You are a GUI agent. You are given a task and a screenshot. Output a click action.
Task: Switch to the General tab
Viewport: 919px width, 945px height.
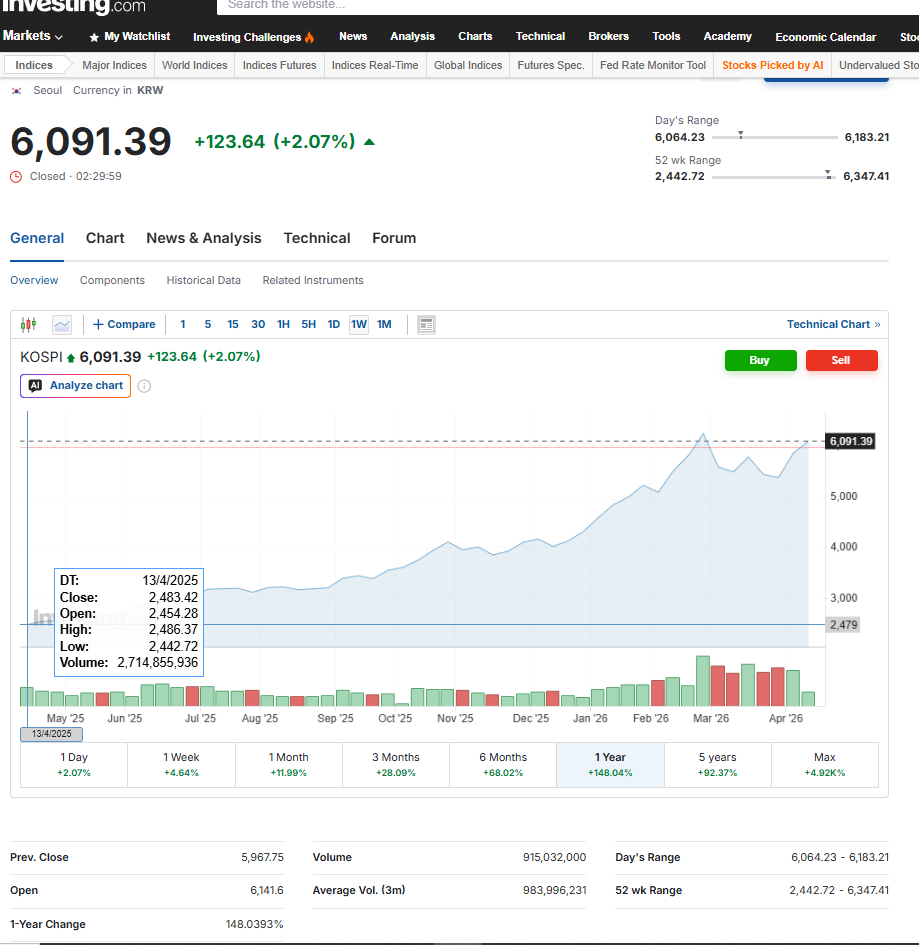[37, 238]
